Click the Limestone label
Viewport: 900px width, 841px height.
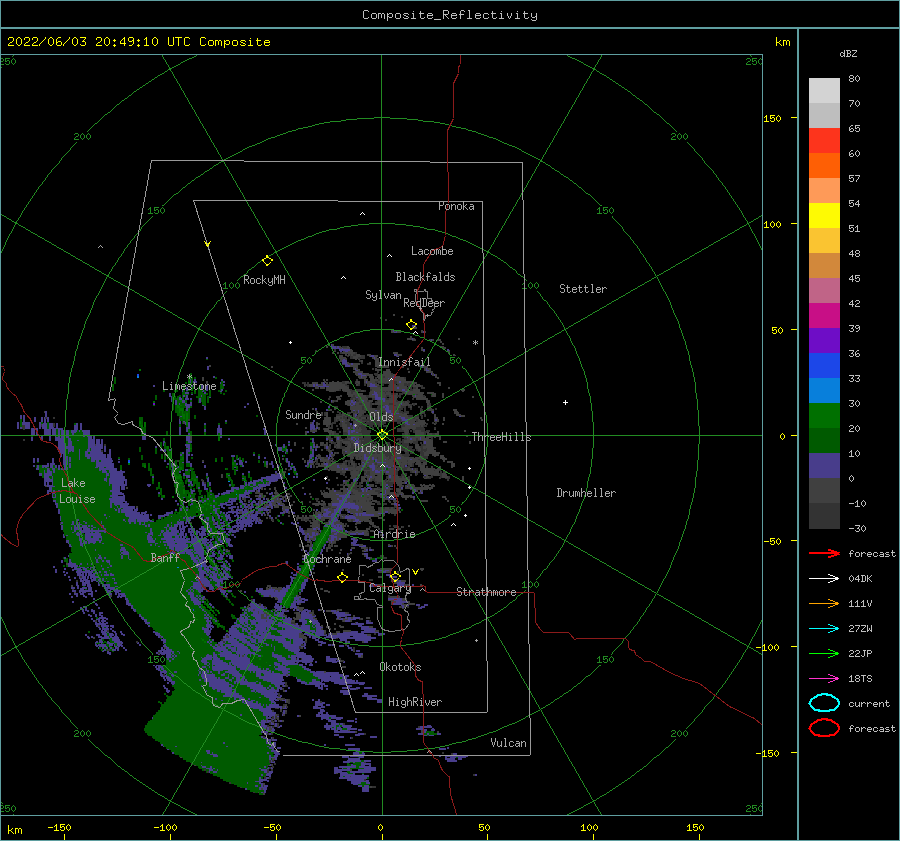click(x=189, y=386)
